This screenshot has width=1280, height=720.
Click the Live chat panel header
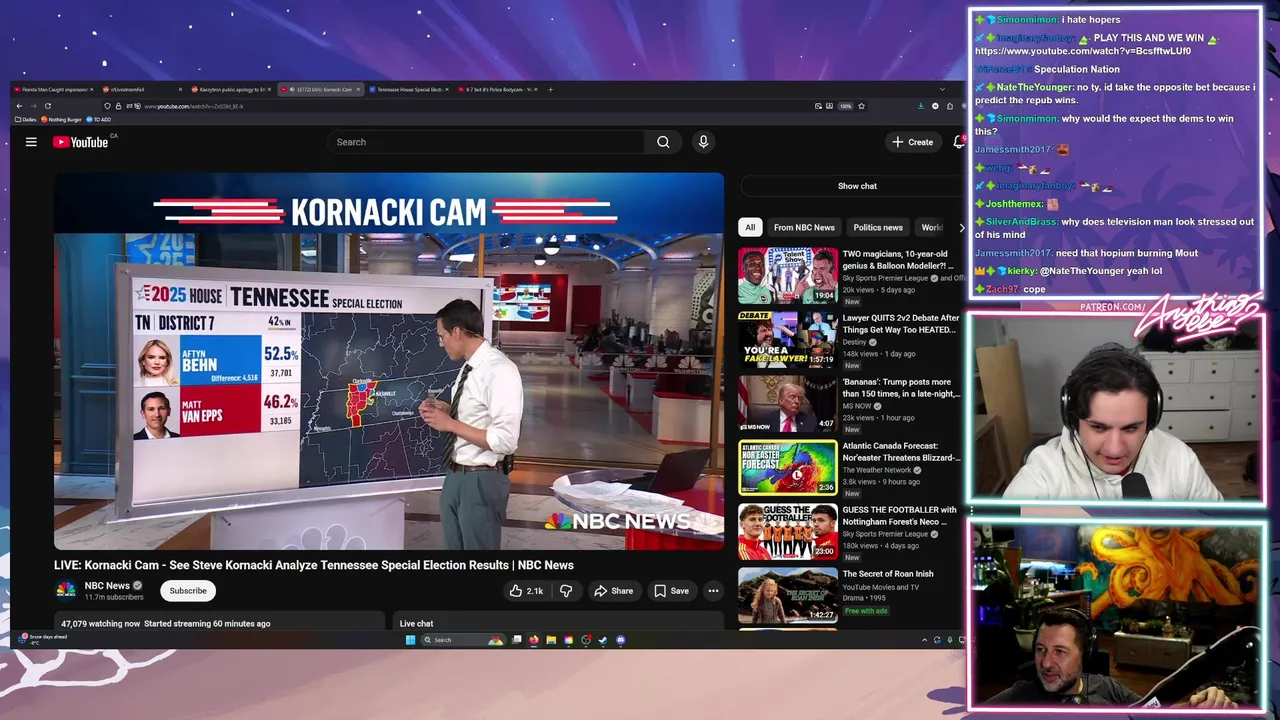[558, 623]
